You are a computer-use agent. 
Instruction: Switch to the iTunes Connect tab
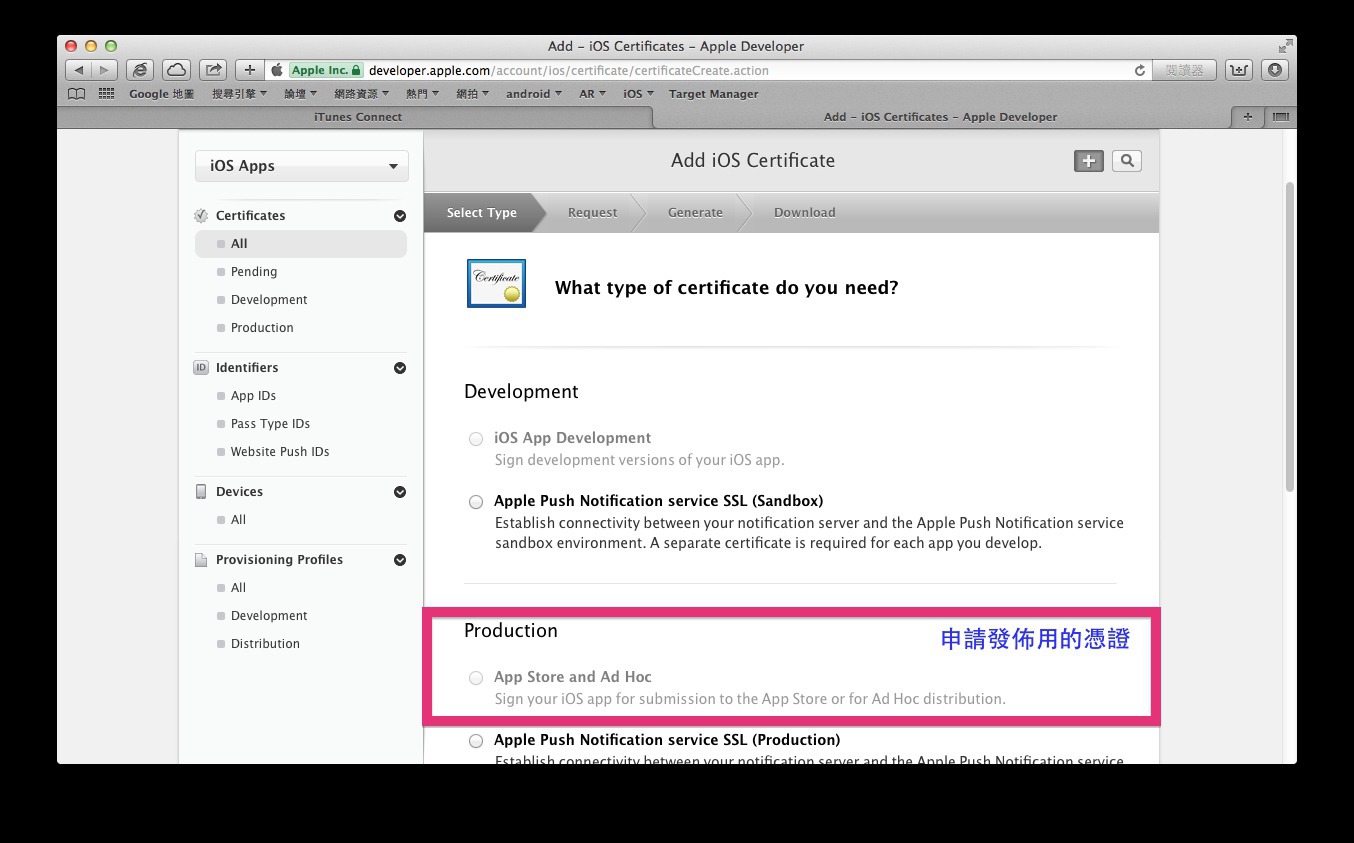tap(357, 117)
